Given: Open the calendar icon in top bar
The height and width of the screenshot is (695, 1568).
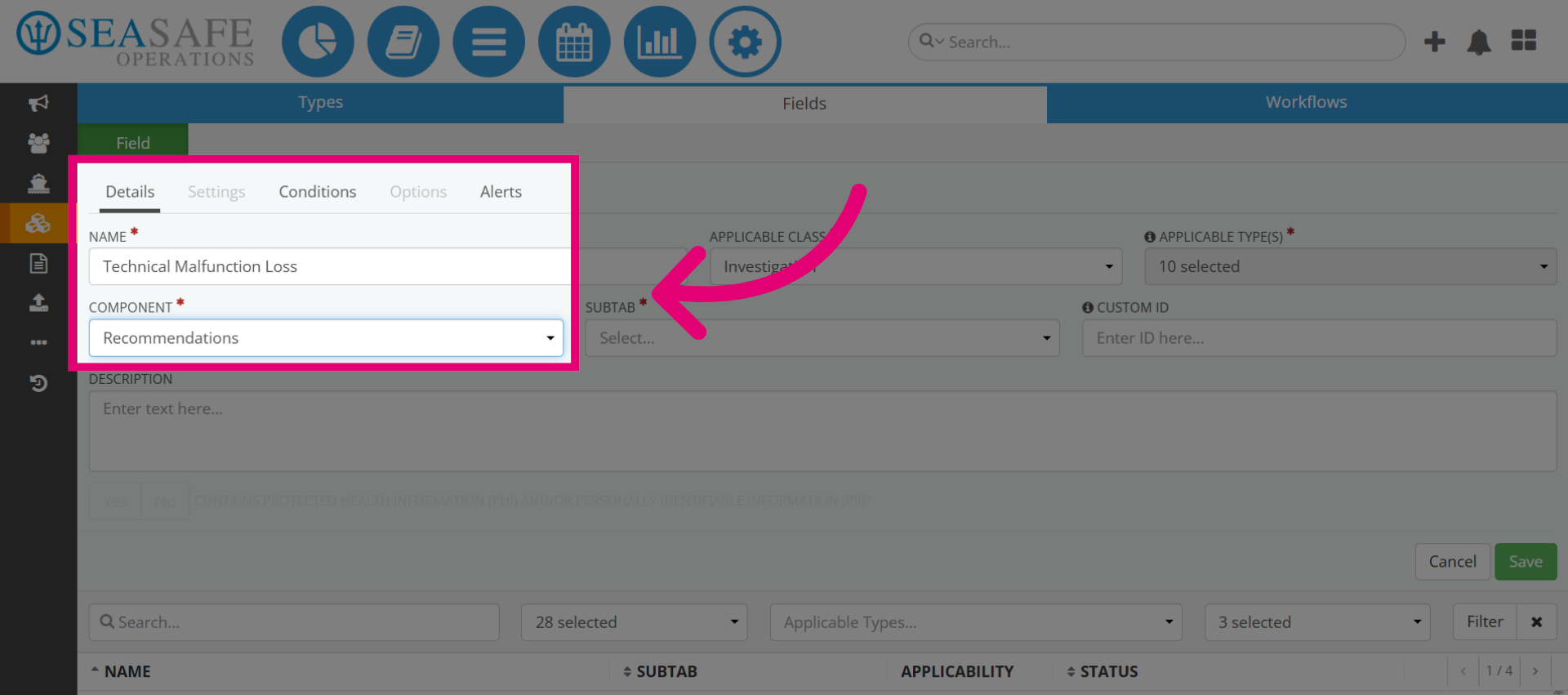Looking at the screenshot, I should click(x=574, y=42).
